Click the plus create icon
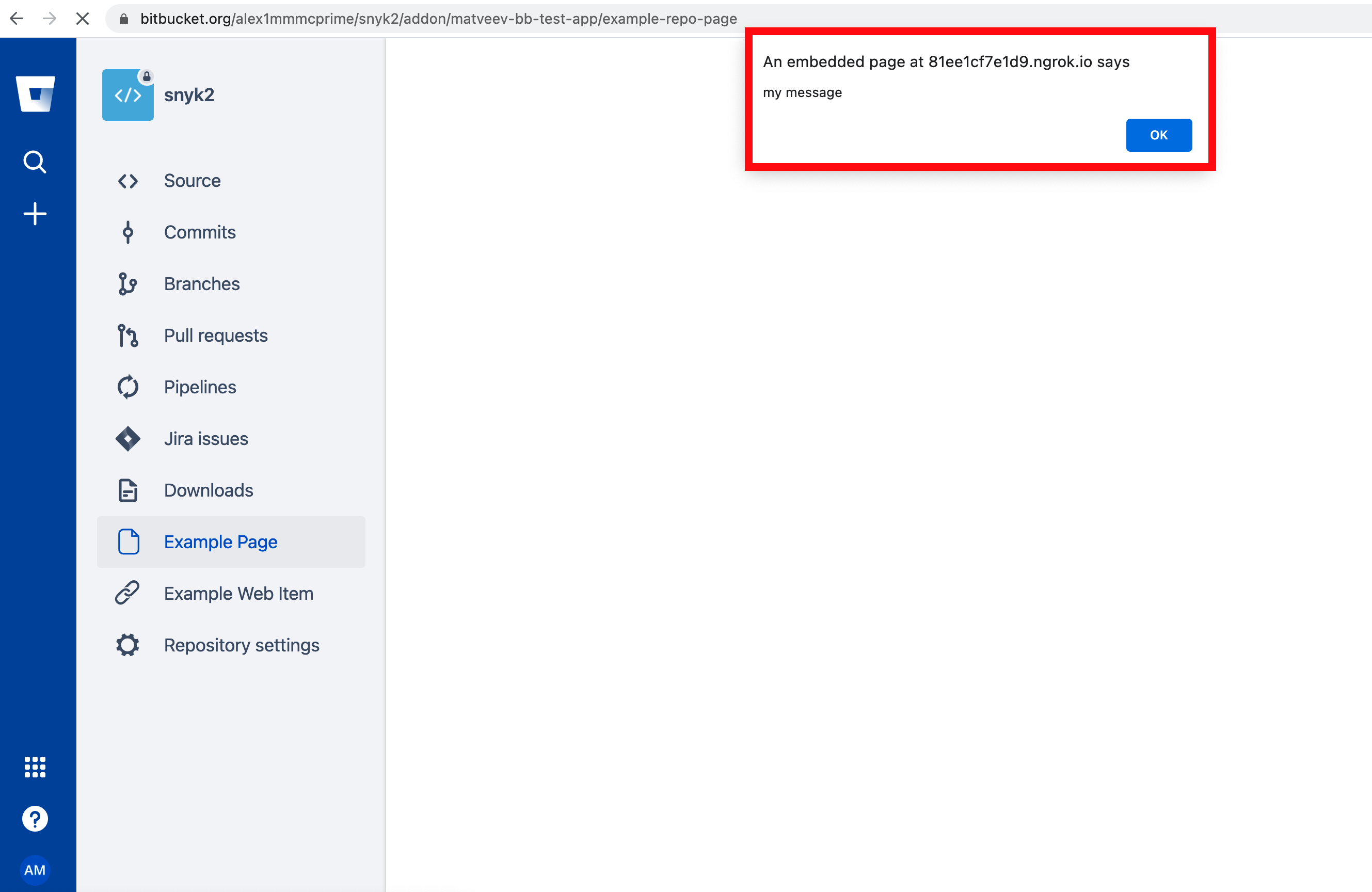Screen dimensions: 1372x892 click(x=35, y=214)
